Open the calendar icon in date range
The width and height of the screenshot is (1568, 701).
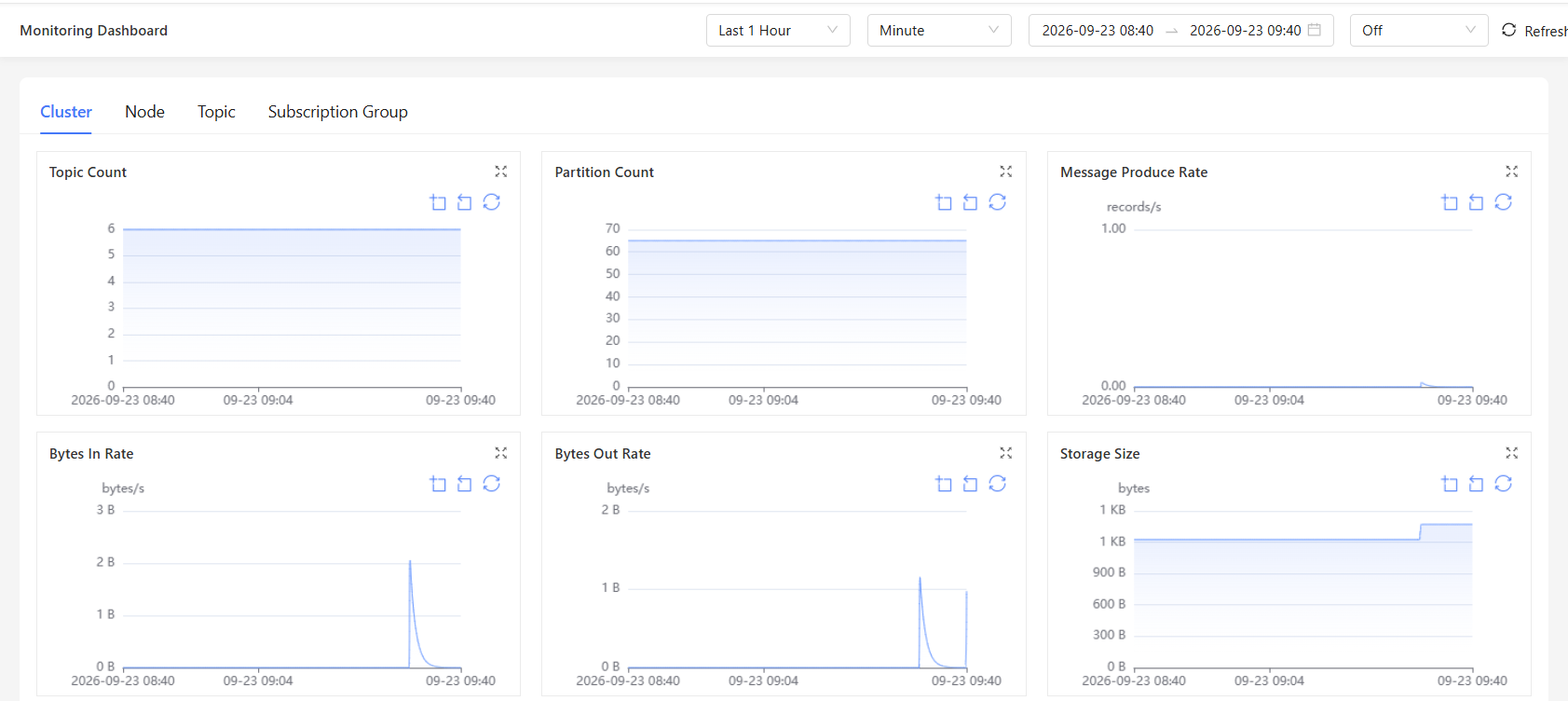coord(1315,30)
